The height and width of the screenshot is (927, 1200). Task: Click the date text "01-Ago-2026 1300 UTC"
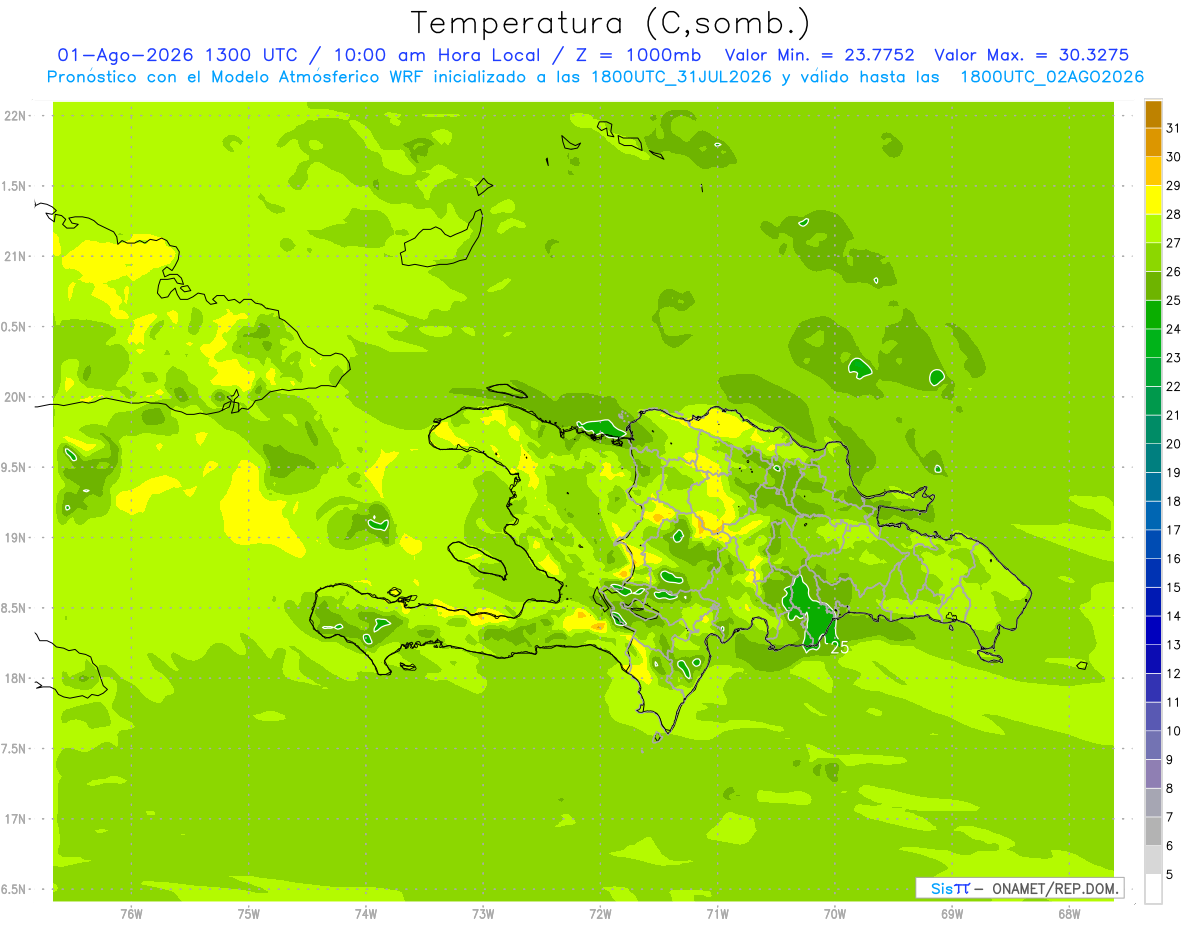tap(177, 55)
